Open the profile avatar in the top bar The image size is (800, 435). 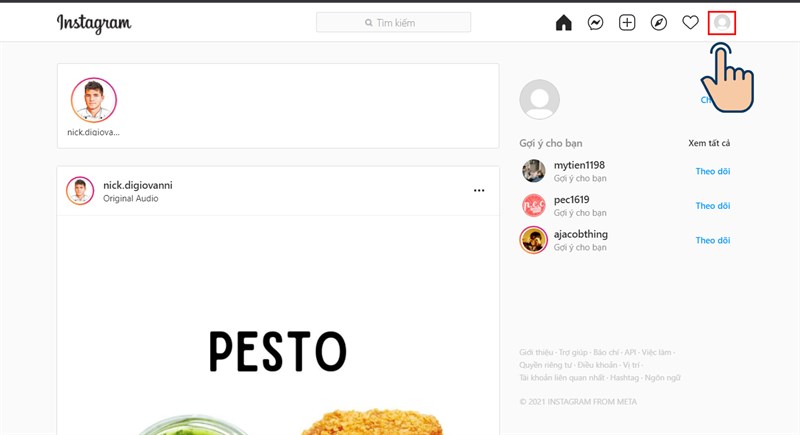coord(722,23)
